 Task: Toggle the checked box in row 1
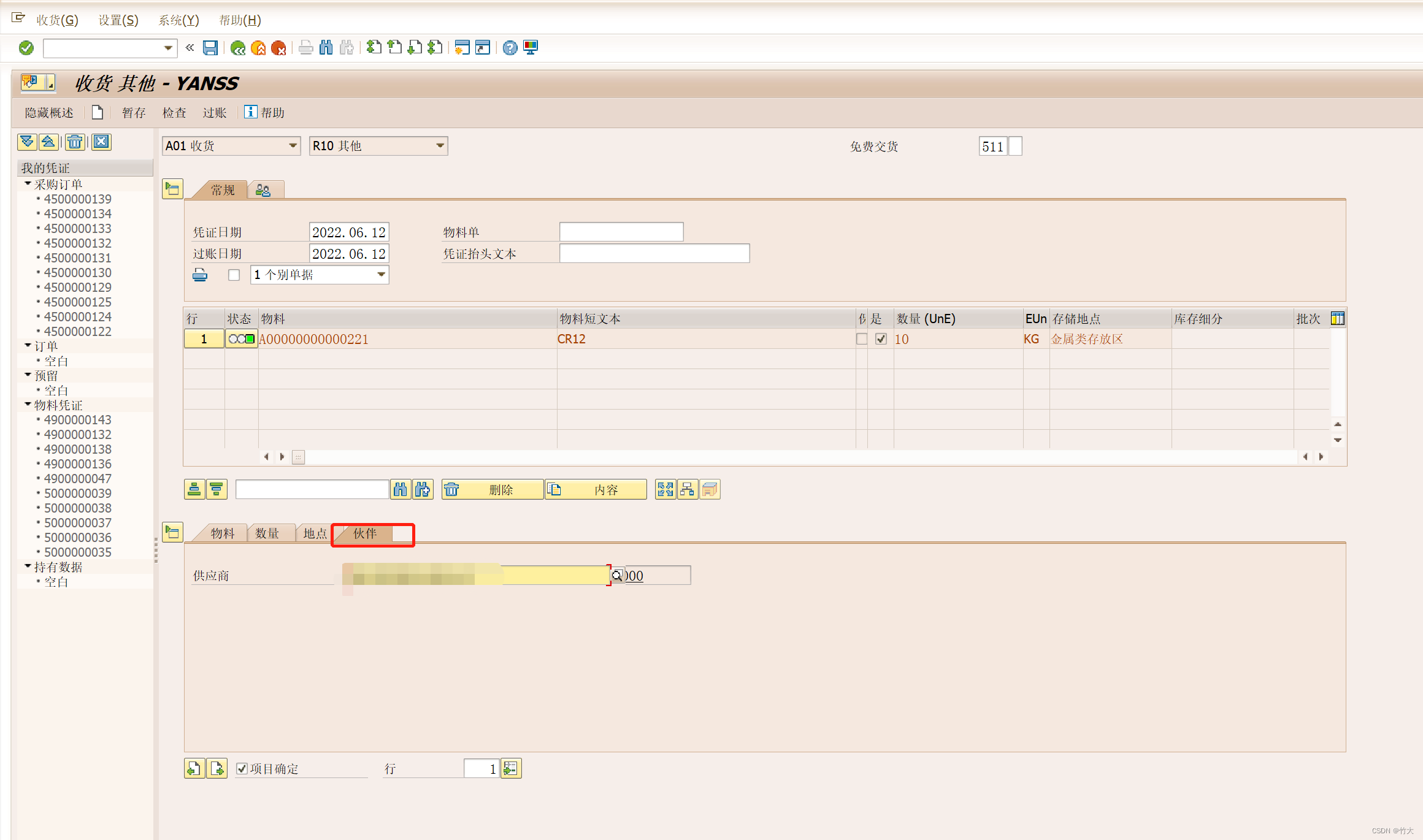(x=881, y=338)
